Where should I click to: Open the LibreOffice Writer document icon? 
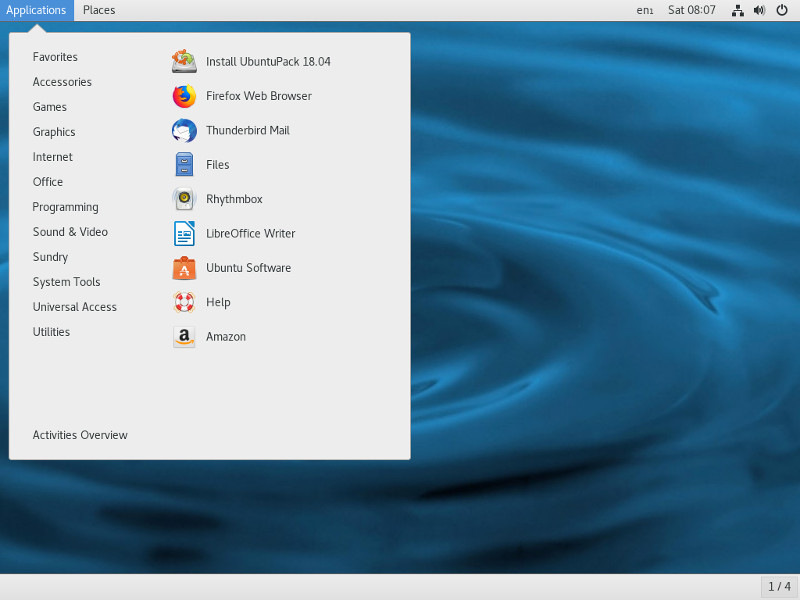184,234
